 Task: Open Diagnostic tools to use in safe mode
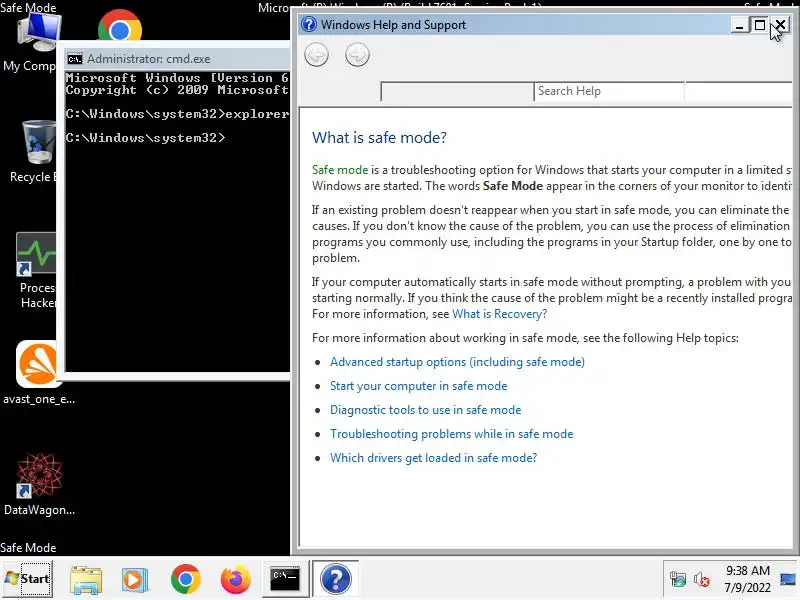pos(426,410)
